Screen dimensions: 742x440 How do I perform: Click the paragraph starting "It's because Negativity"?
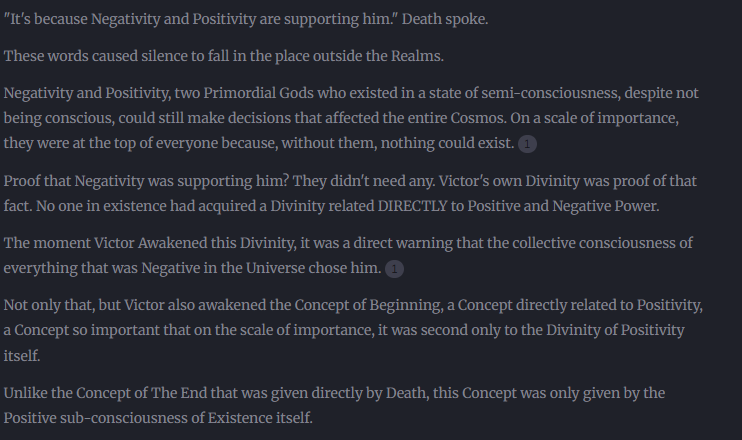246,19
